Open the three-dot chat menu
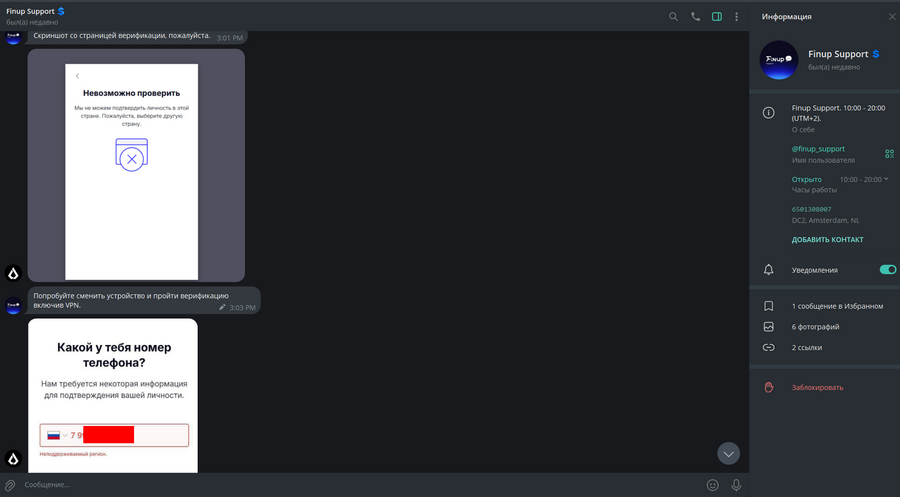This screenshot has height=497, width=900. click(x=736, y=17)
